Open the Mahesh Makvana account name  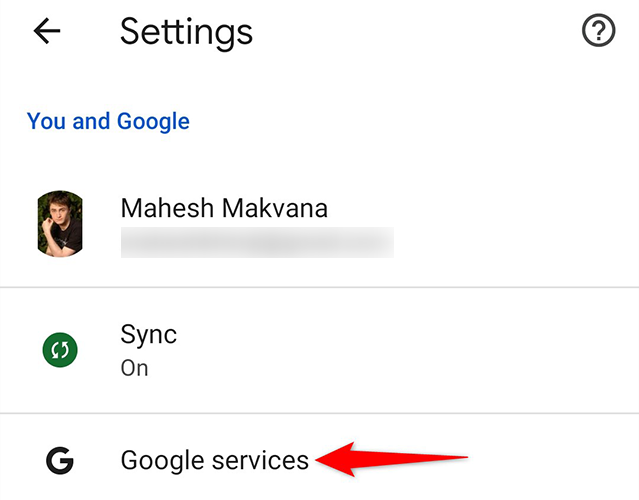(224, 208)
